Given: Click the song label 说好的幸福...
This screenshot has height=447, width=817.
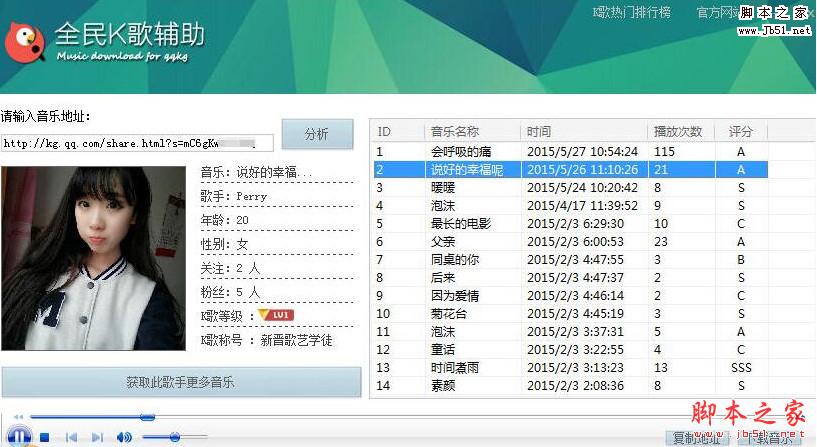Looking at the screenshot, I should coord(274,172).
